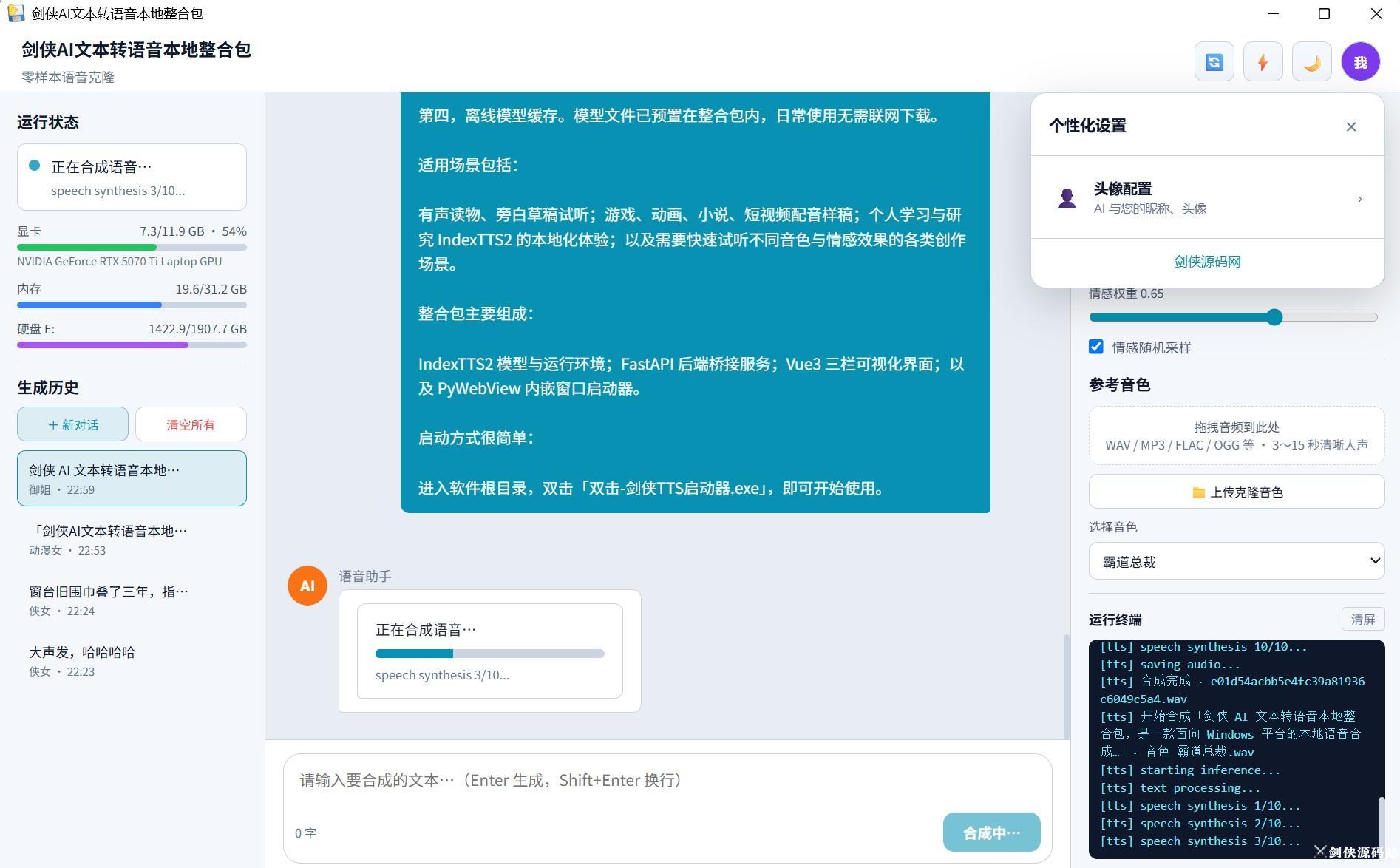Click the '参考音色' heading
Viewport: 1400px width, 868px height.
(x=1119, y=384)
